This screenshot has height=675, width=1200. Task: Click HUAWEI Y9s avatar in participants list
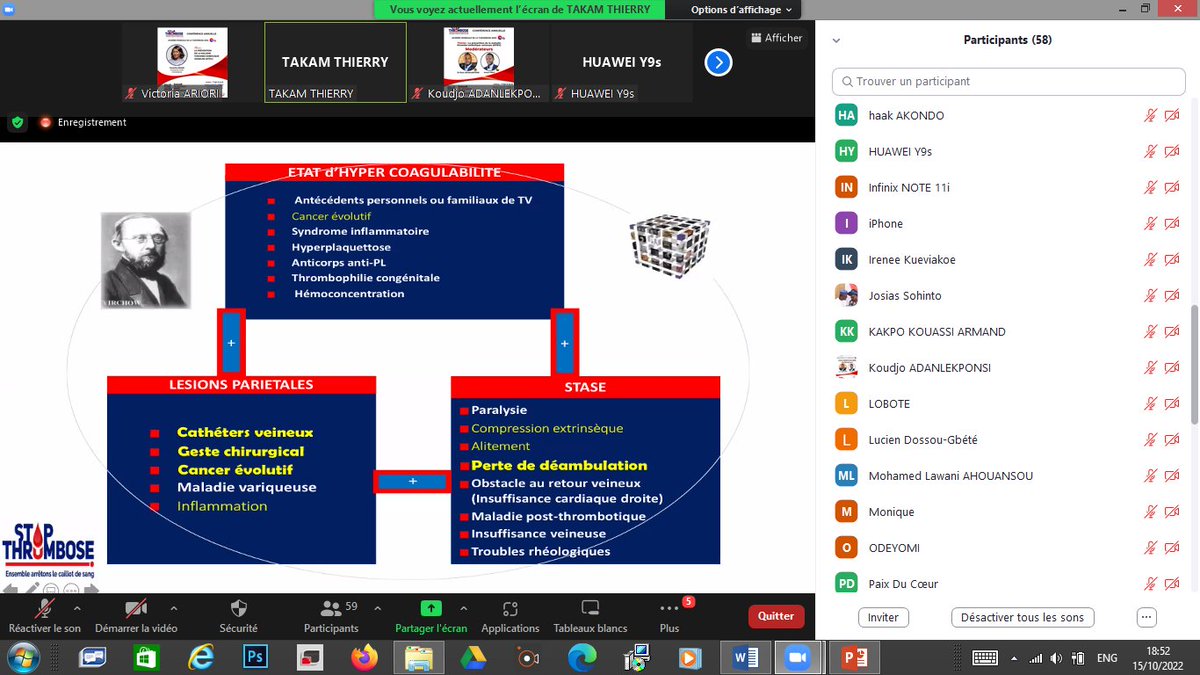847,152
